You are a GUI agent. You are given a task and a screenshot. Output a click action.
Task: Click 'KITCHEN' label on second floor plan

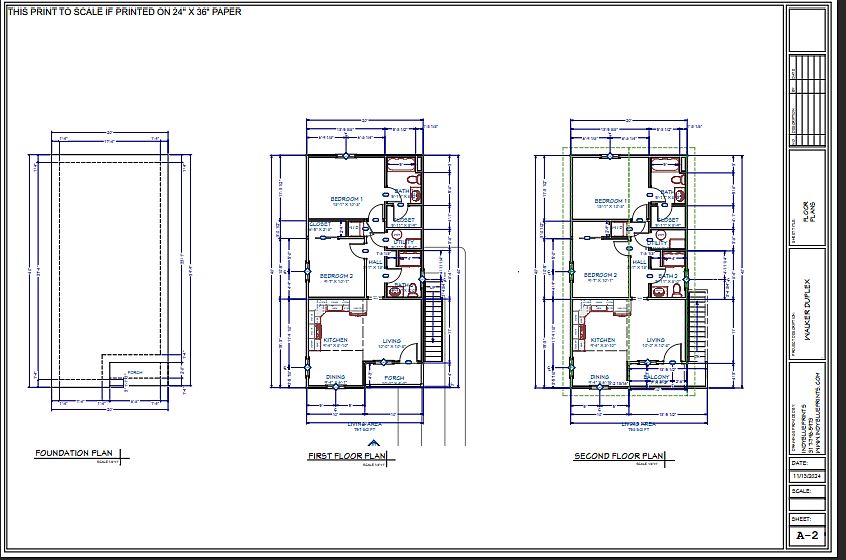tap(603, 340)
